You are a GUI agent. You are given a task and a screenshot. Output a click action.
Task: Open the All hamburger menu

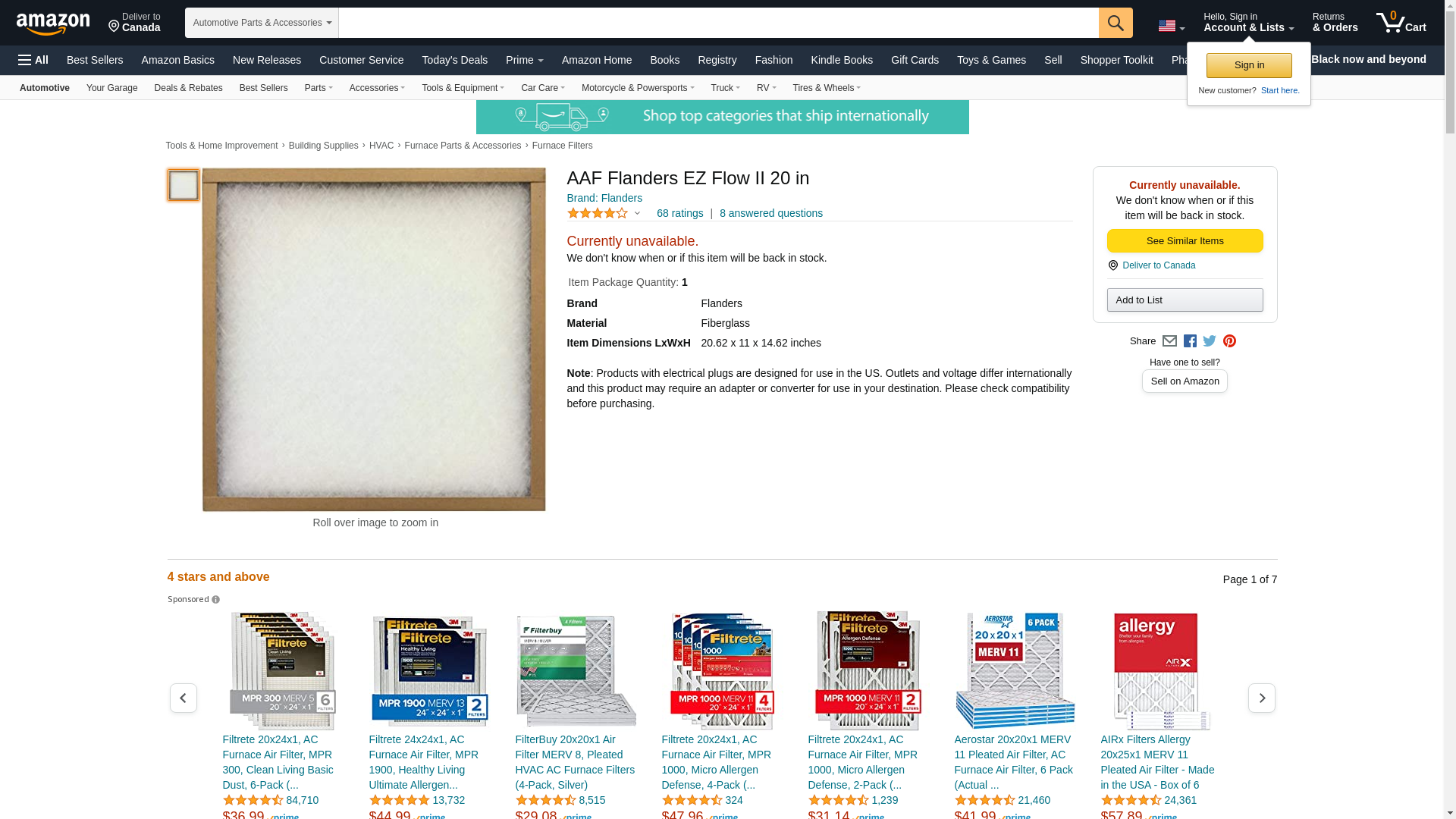[33, 60]
